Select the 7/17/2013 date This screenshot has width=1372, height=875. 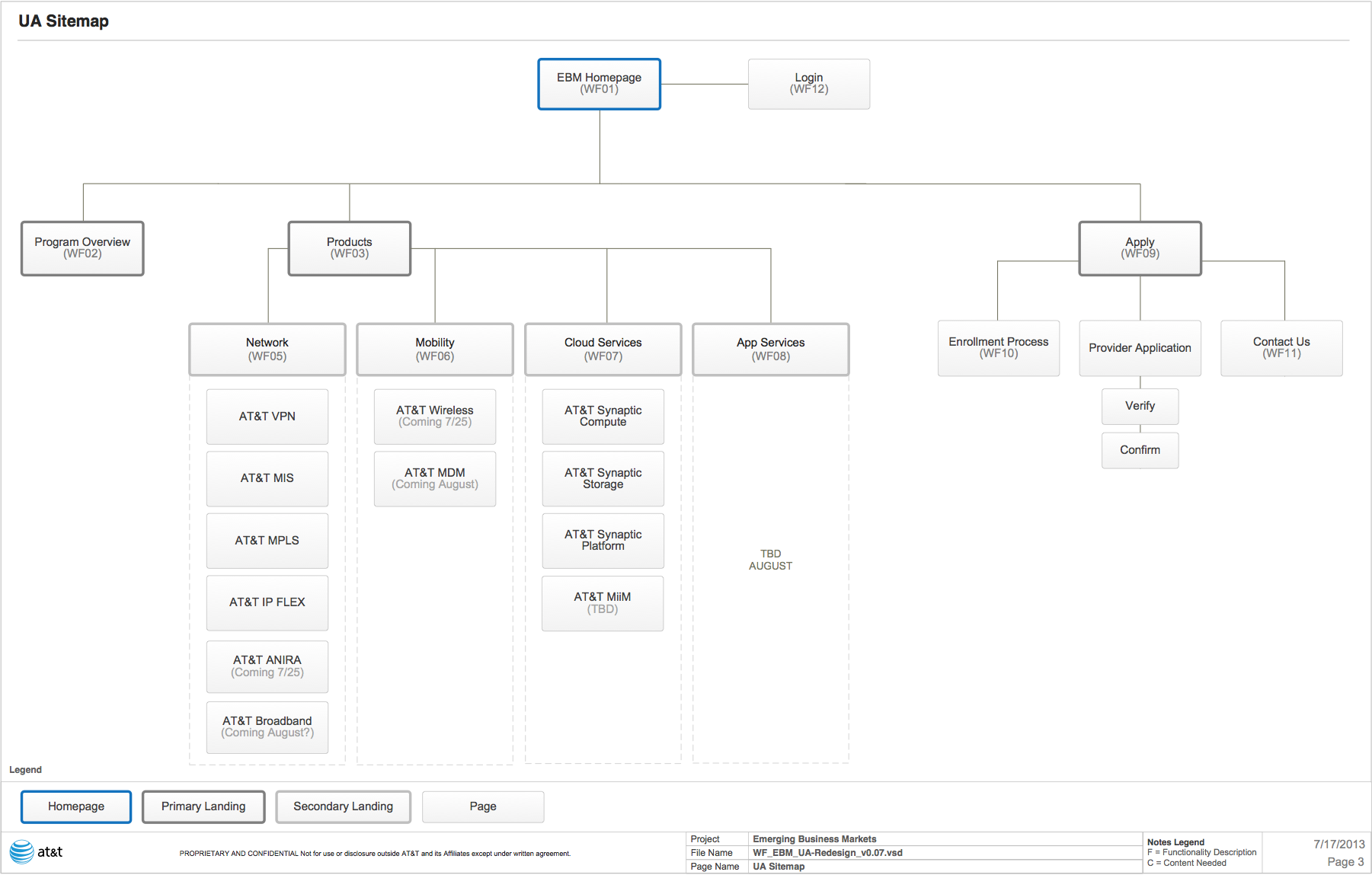coord(1339,845)
